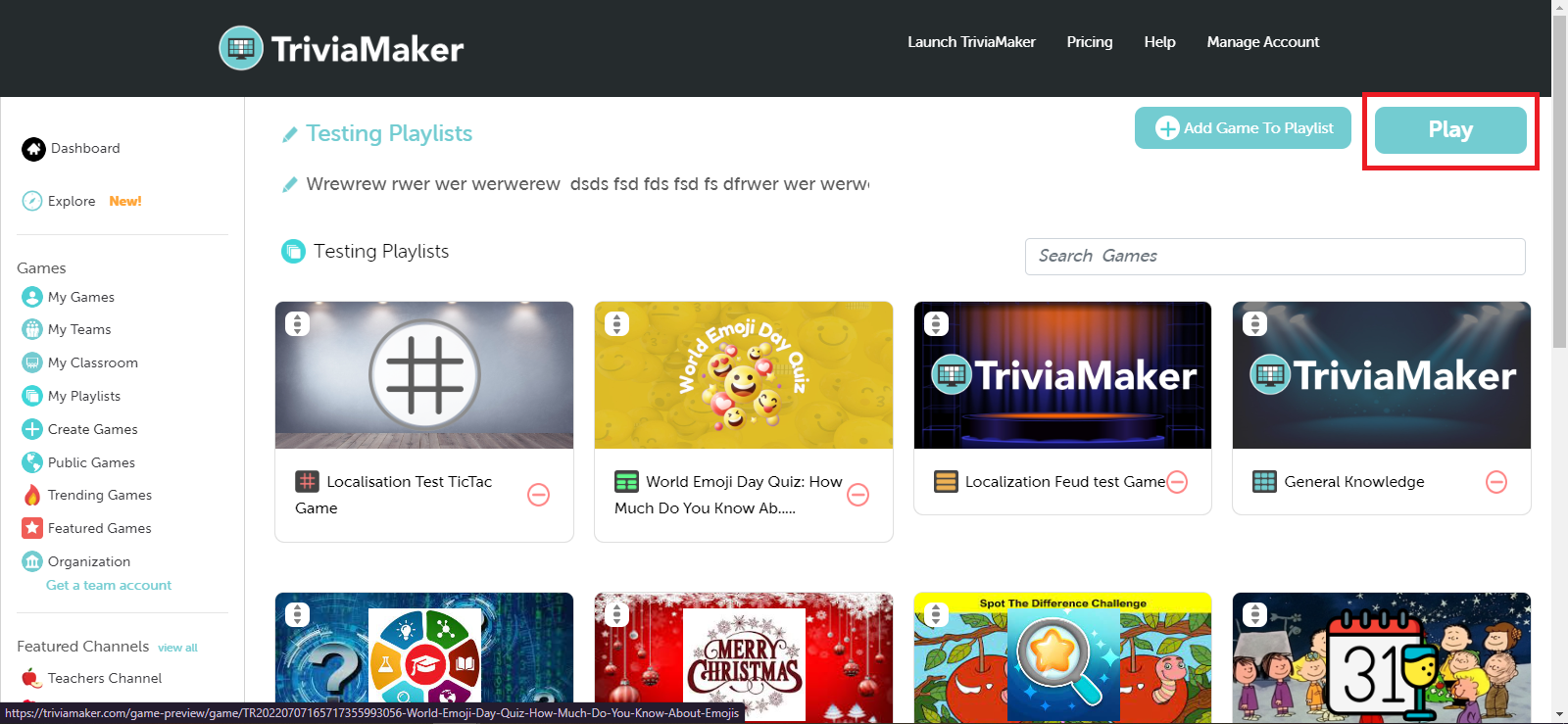
Task: Click the Trending Games flame icon
Action: click(32, 495)
